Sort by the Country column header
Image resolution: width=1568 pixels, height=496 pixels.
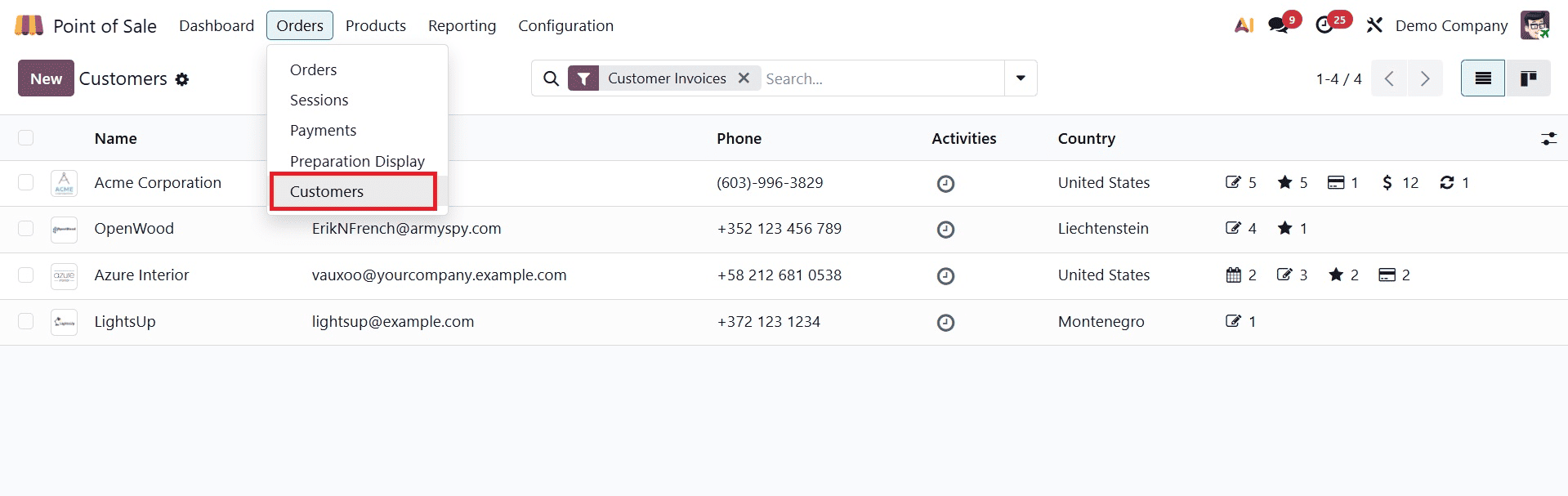click(x=1086, y=138)
